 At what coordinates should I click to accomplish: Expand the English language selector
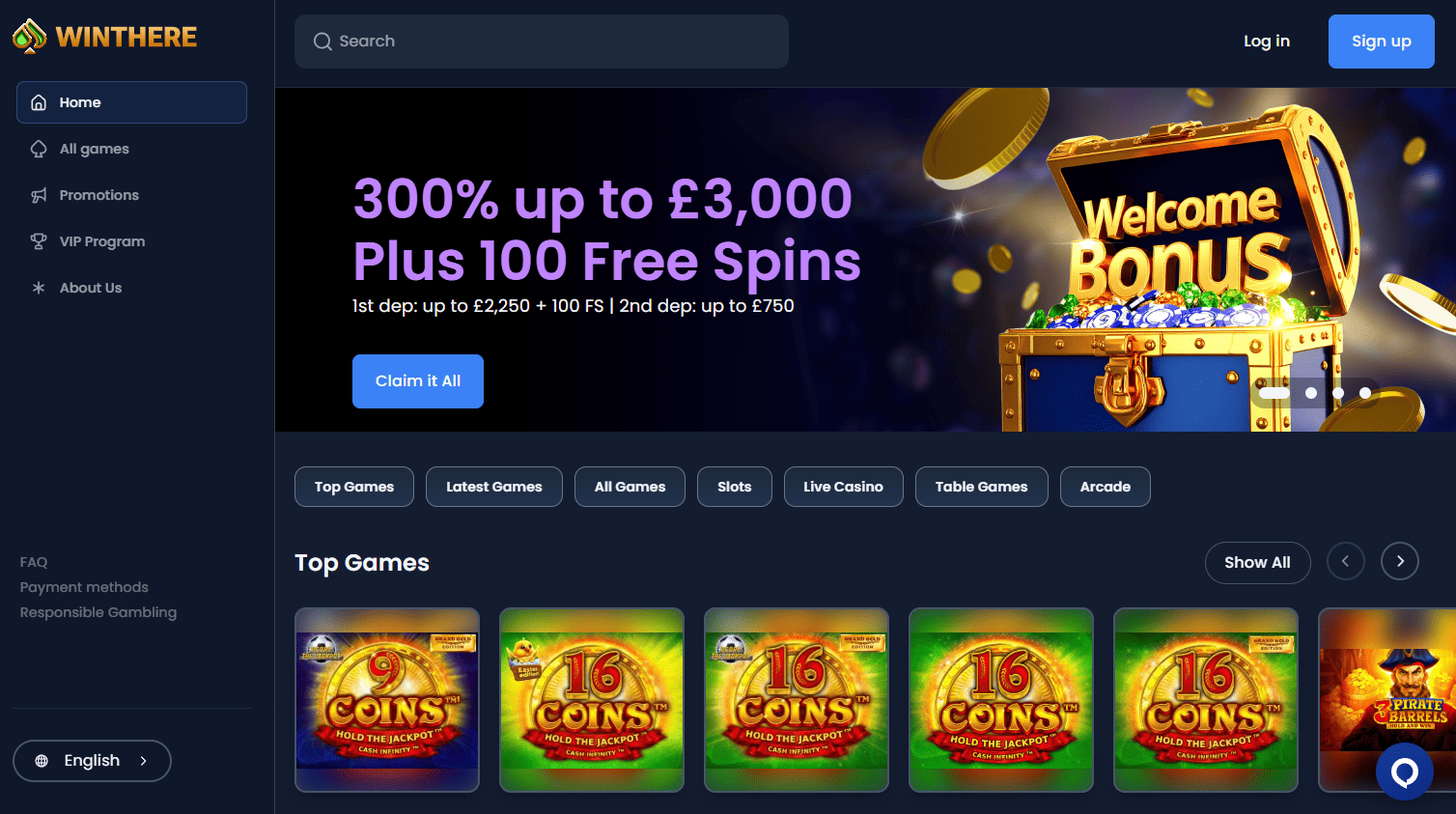click(x=92, y=761)
